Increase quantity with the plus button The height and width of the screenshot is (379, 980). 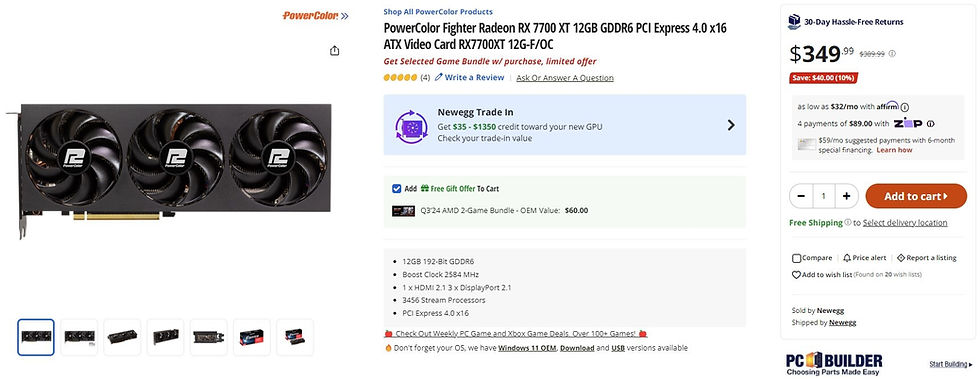[x=846, y=196]
